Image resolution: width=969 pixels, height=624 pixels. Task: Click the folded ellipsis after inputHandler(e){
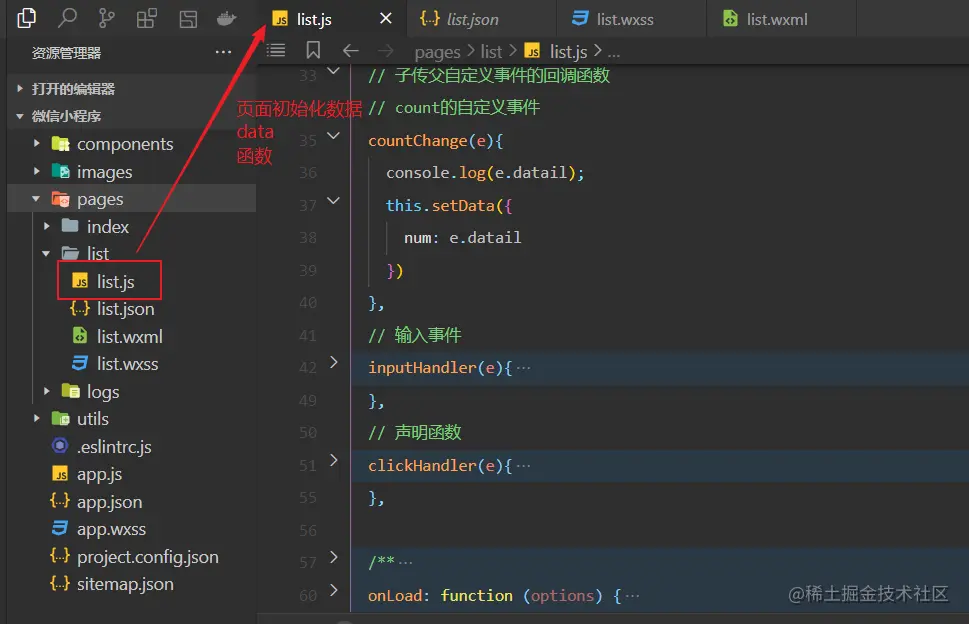click(x=523, y=368)
